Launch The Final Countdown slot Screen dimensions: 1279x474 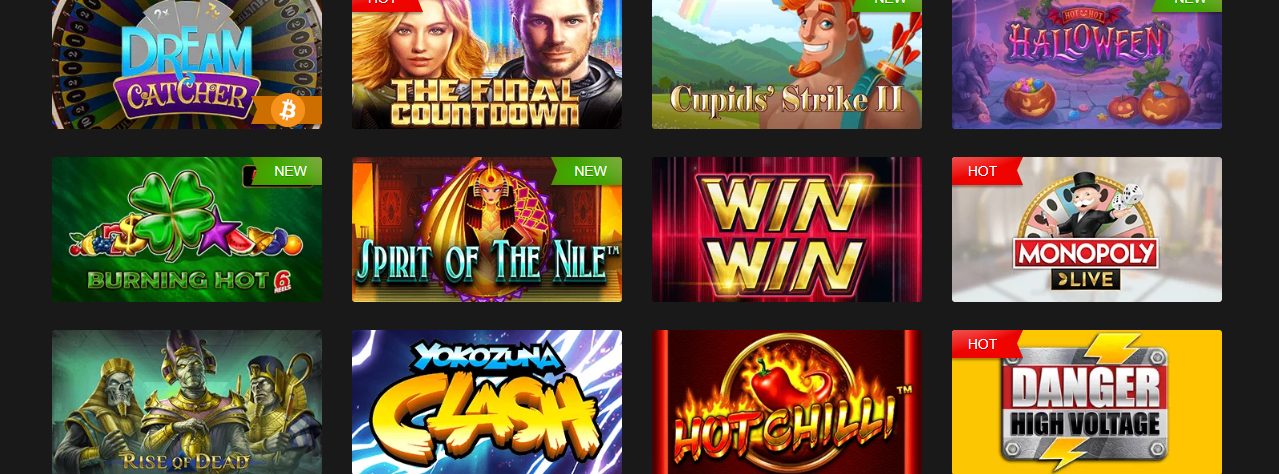click(487, 64)
